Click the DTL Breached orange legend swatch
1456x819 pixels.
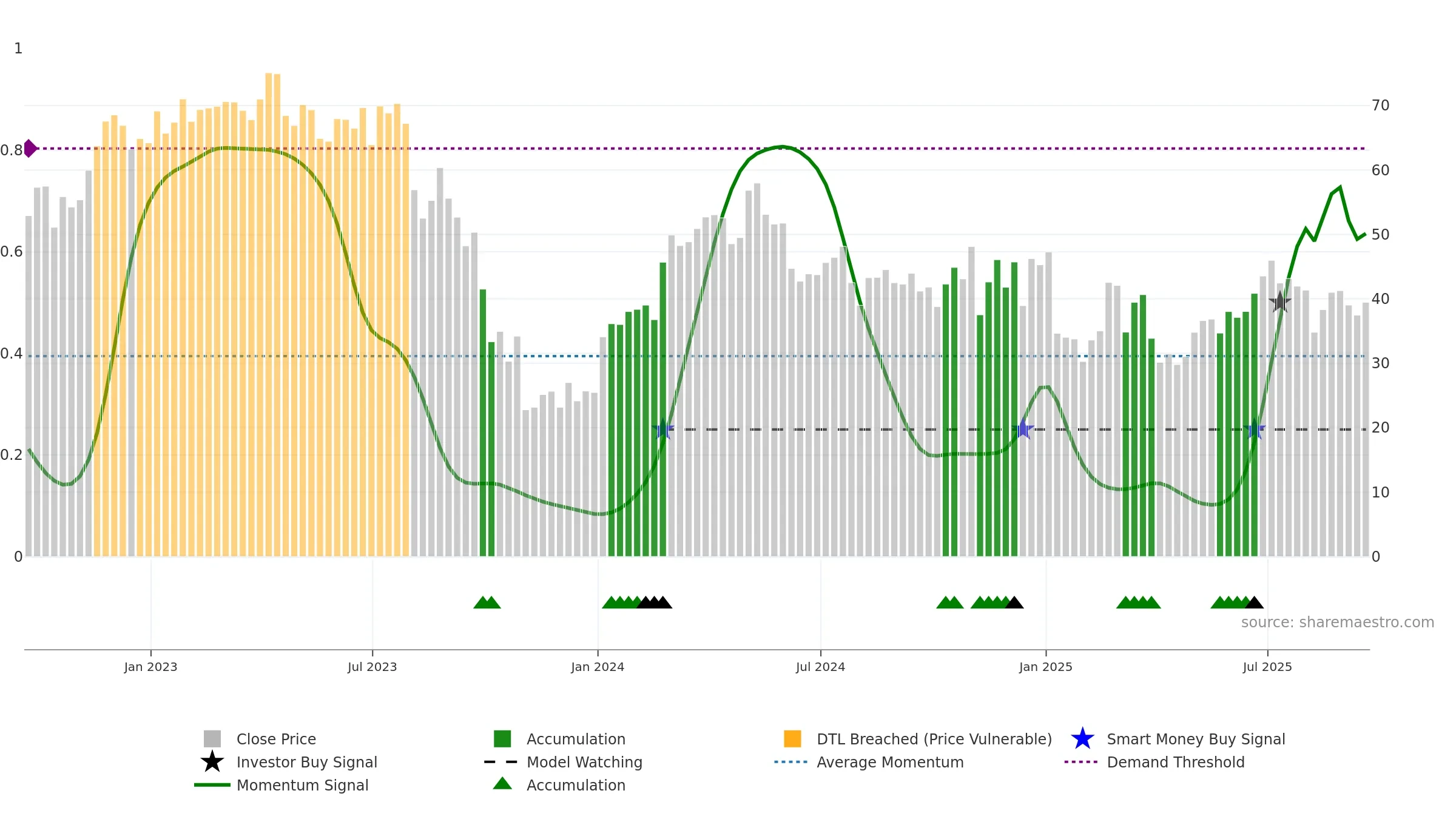[792, 738]
